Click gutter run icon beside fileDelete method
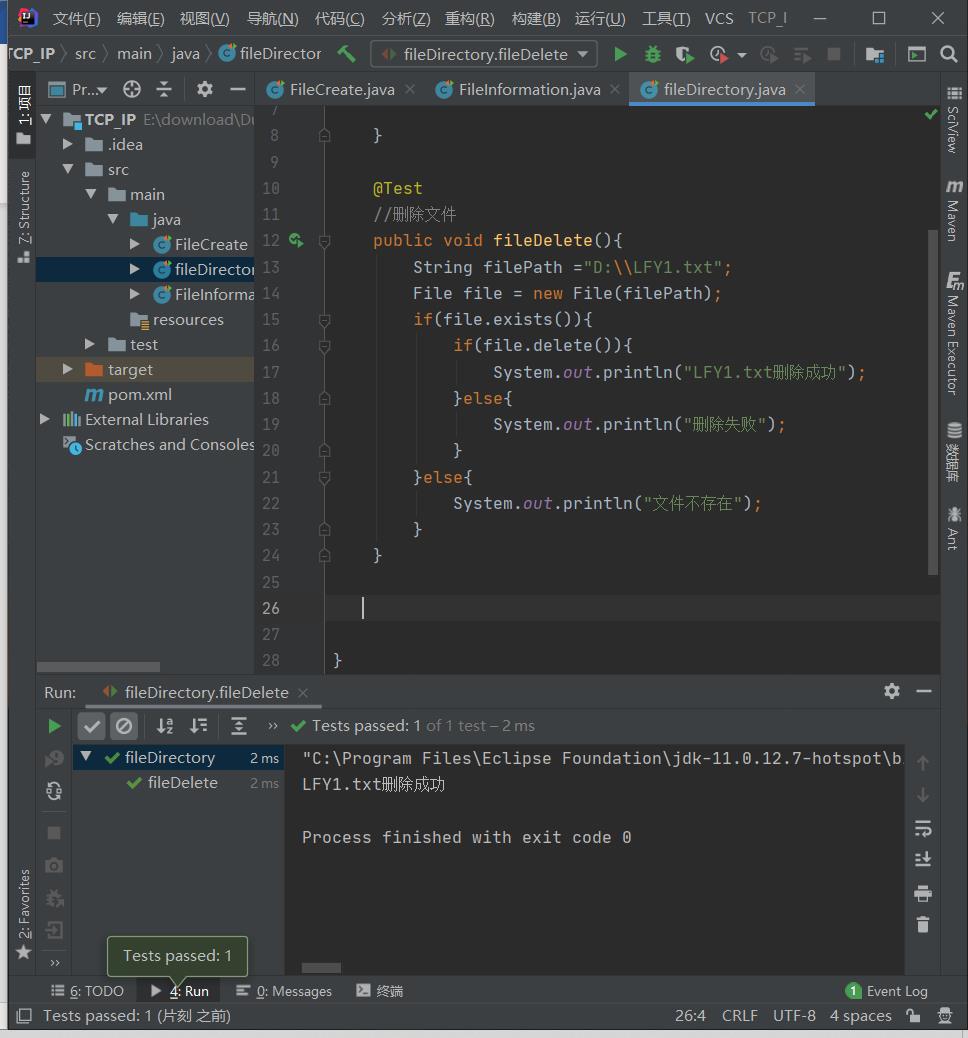 (x=296, y=240)
